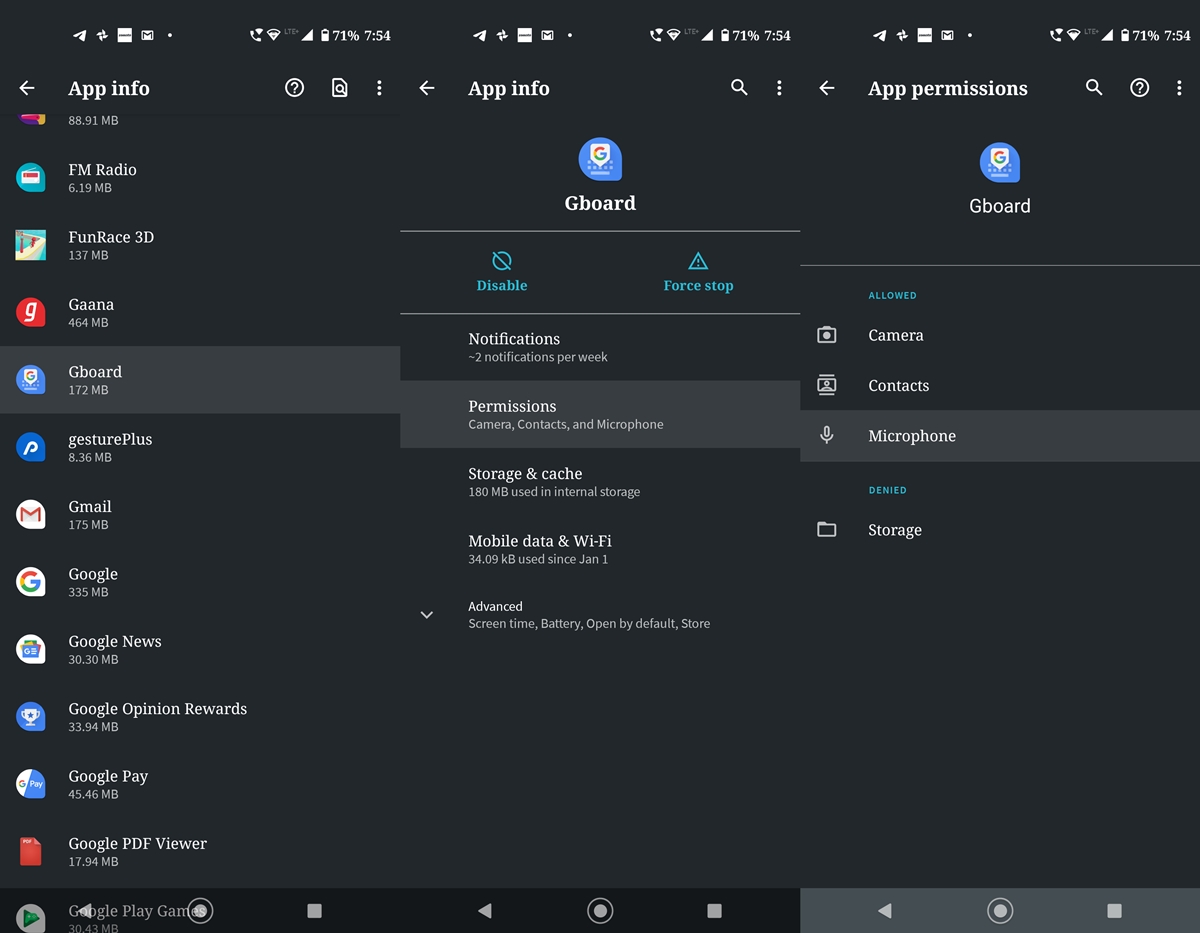1200x933 pixels.
Task: Tap the Gaana app icon
Action: (31, 312)
